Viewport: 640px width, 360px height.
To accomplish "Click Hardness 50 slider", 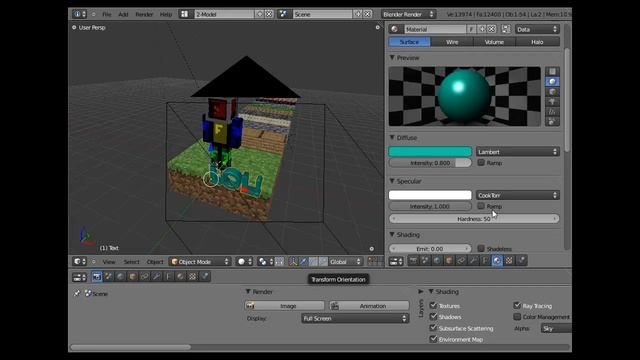I will [474, 219].
